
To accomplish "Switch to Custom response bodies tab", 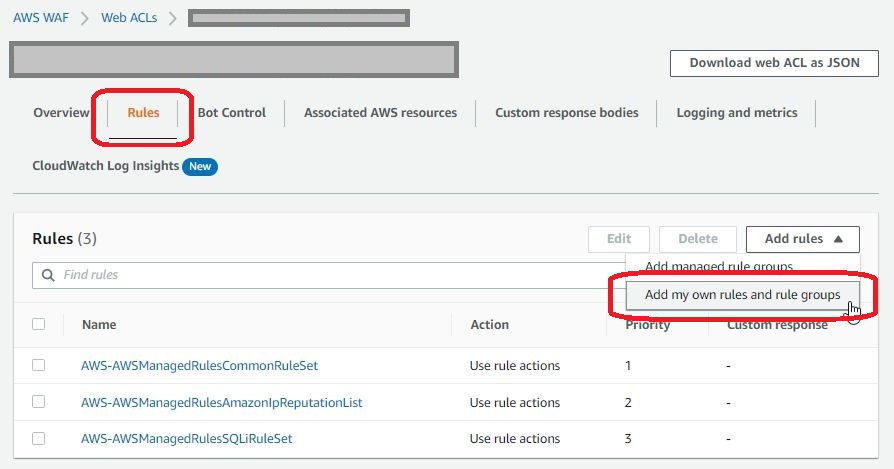I will (x=567, y=113).
